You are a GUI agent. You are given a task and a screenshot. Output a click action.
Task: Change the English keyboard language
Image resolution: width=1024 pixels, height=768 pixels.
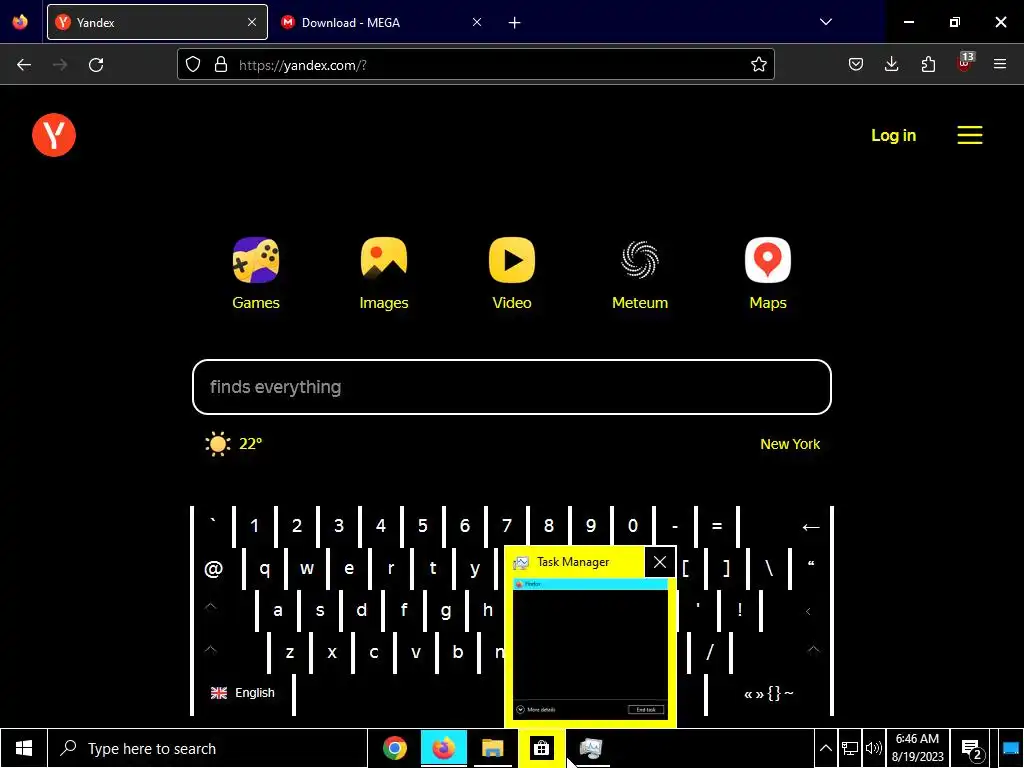tap(243, 693)
